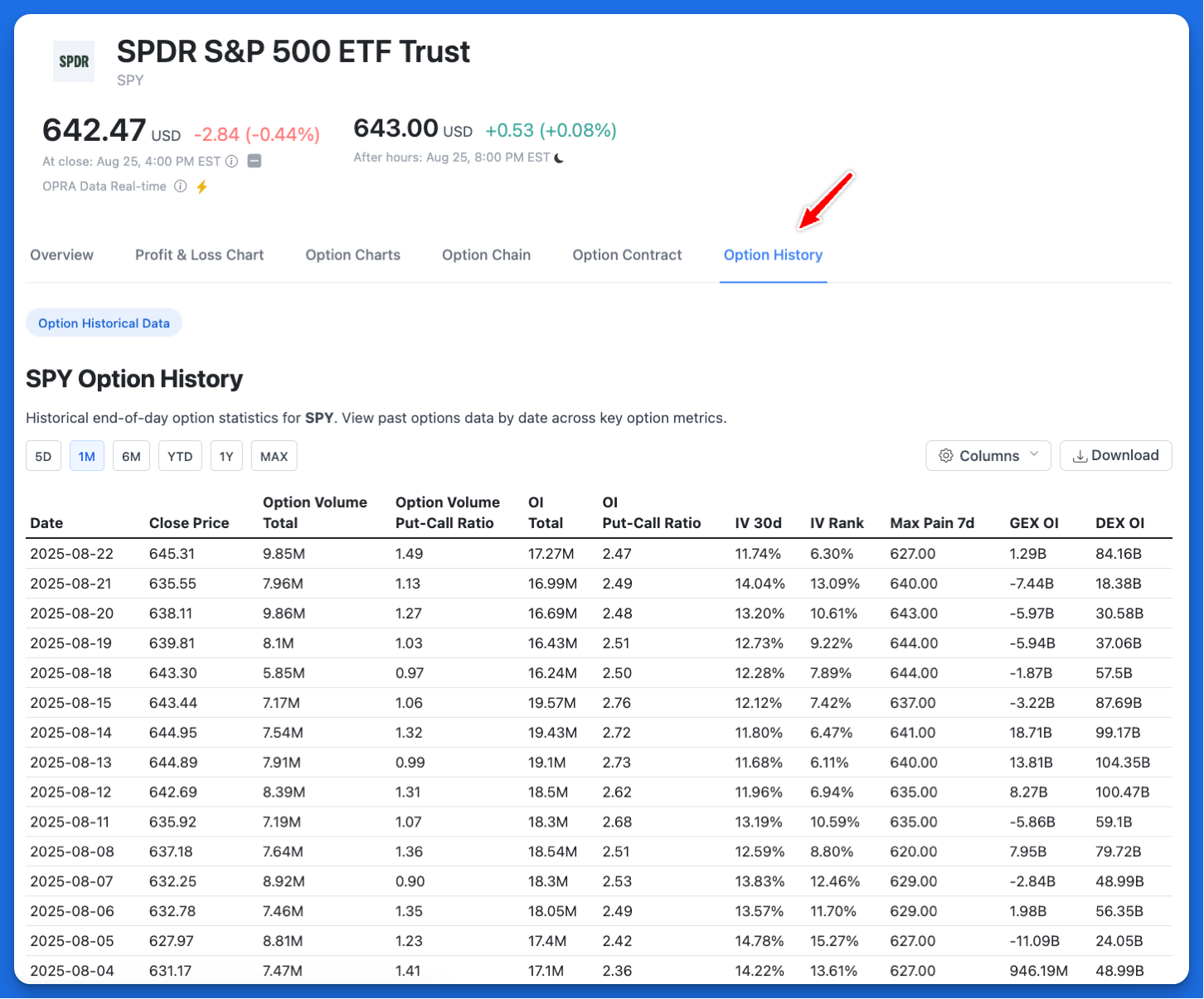This screenshot has height=999, width=1204.
Task: Click Option Volume Put-Call Ratio header
Action: (448, 512)
